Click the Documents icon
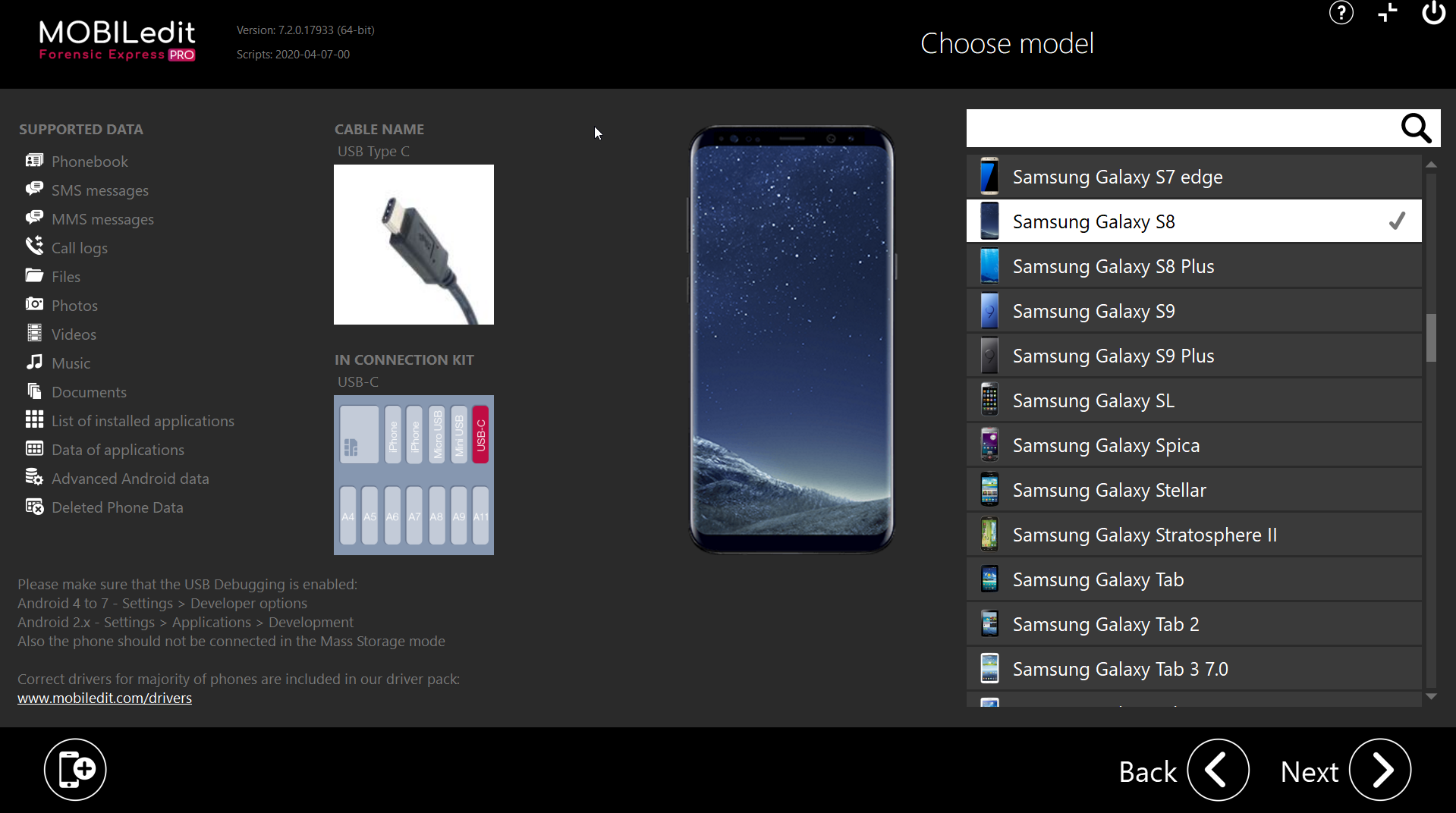Viewport: 1456px width, 813px height. [34, 391]
